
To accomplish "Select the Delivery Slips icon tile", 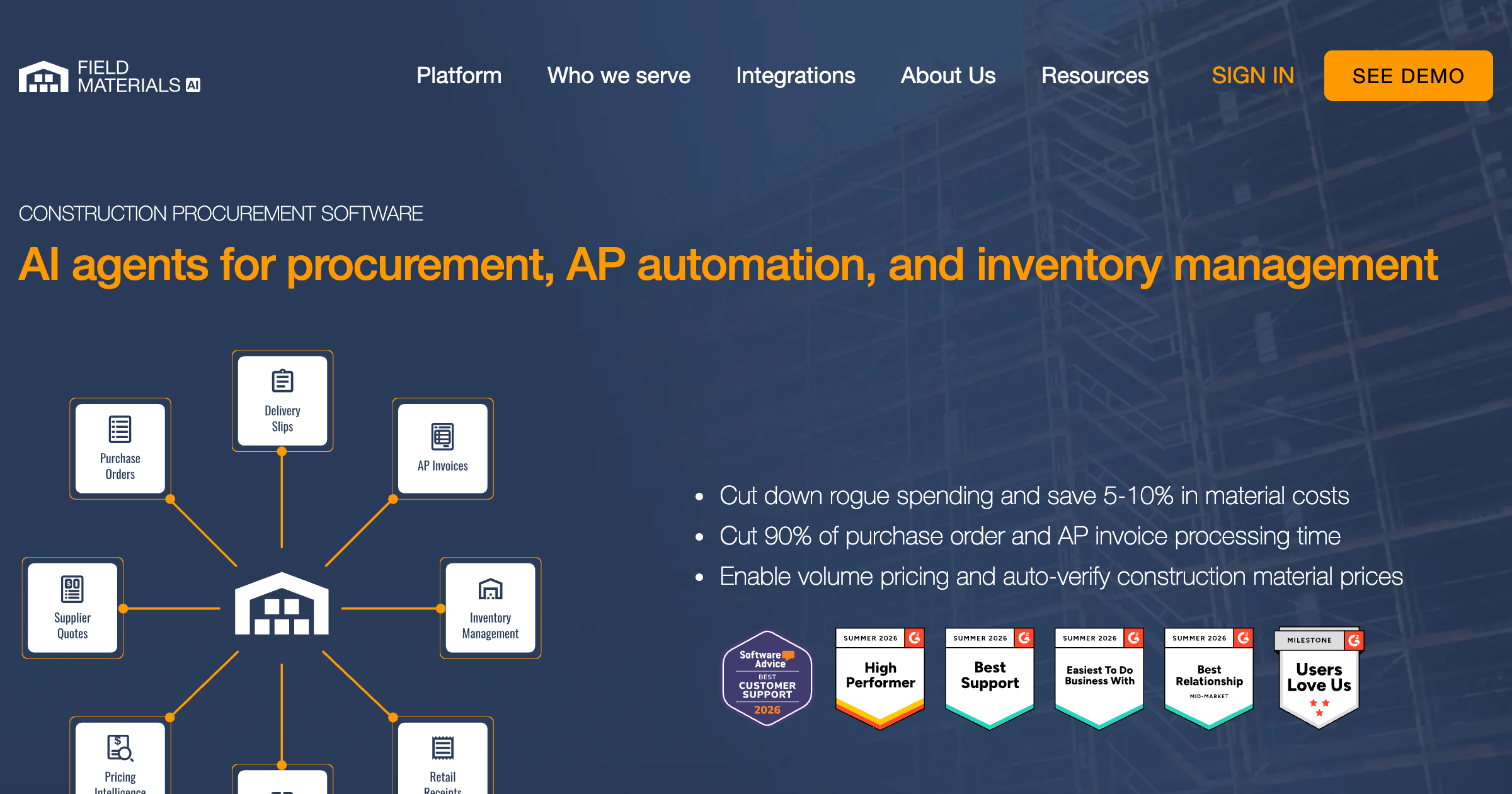I will (282, 401).
